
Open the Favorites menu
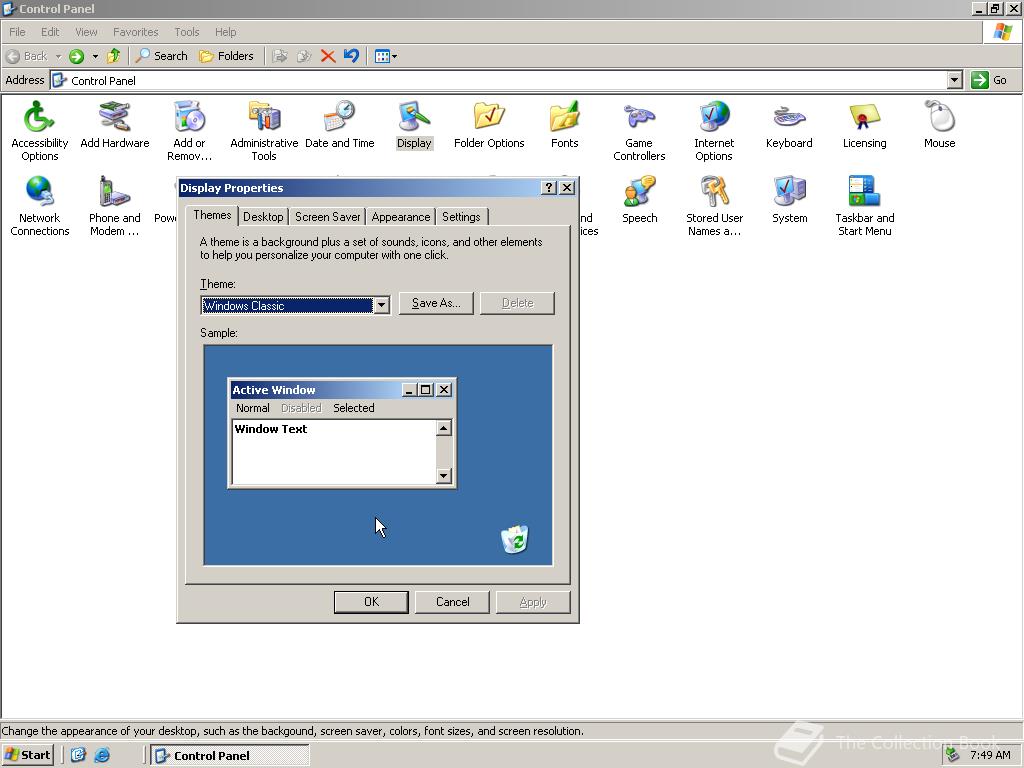135,32
